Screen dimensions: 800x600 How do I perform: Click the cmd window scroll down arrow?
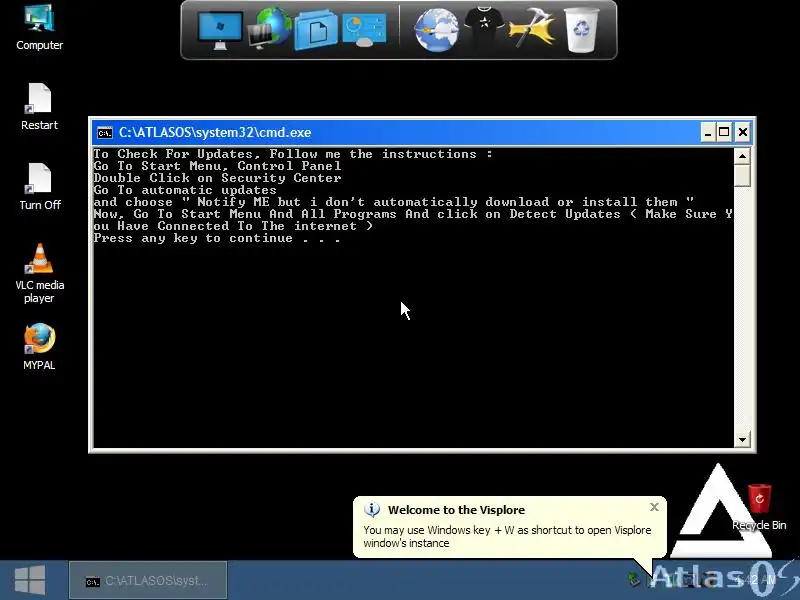[742, 439]
